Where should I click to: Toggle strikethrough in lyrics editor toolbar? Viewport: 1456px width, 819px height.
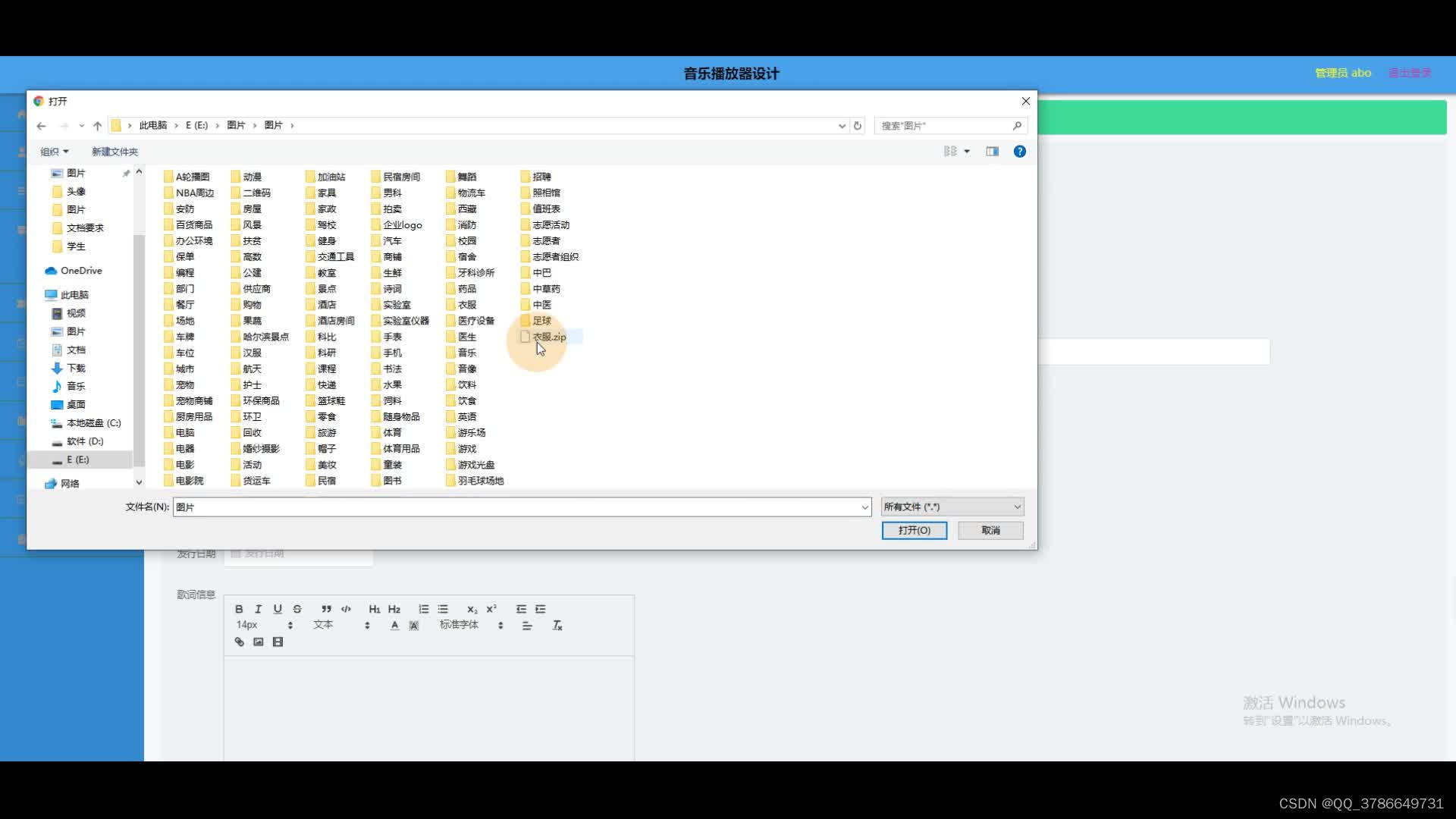297,609
